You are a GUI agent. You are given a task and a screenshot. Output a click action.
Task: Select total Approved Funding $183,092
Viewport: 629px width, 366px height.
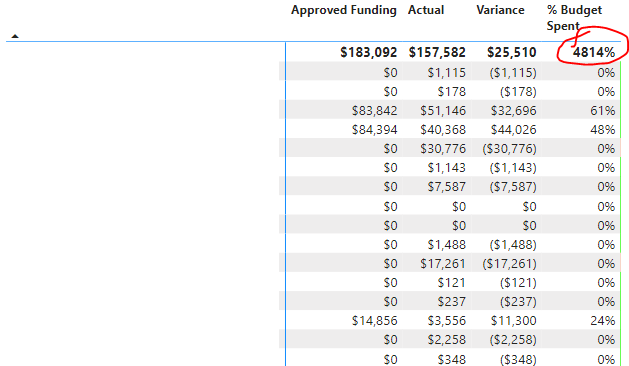pos(369,52)
